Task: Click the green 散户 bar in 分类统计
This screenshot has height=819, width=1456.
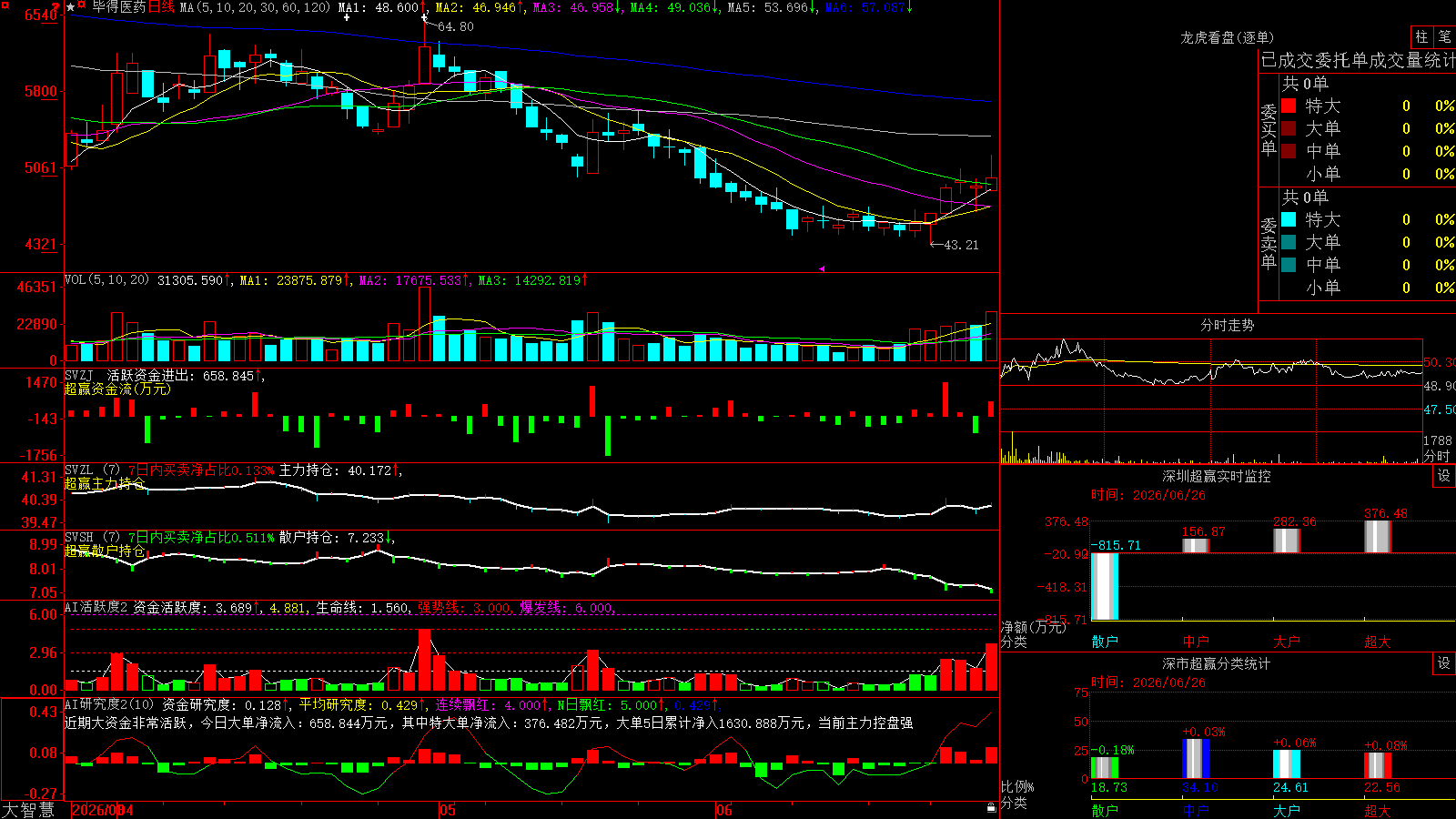Action: 1105,767
